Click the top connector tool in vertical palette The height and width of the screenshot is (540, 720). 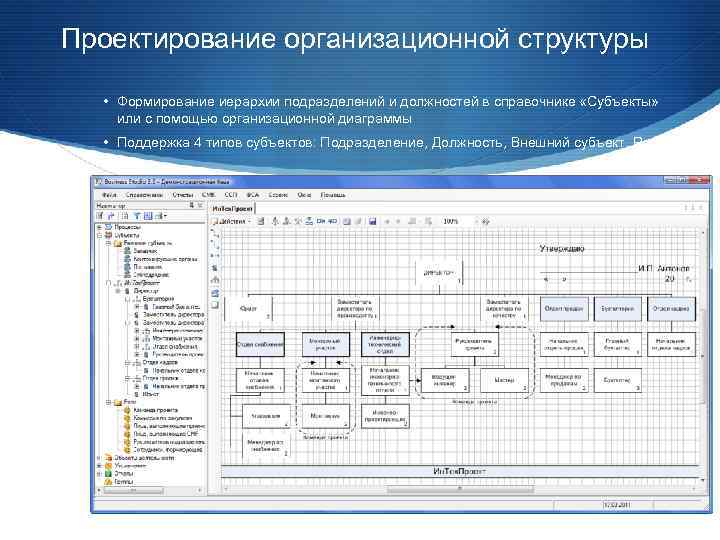[x=214, y=235]
